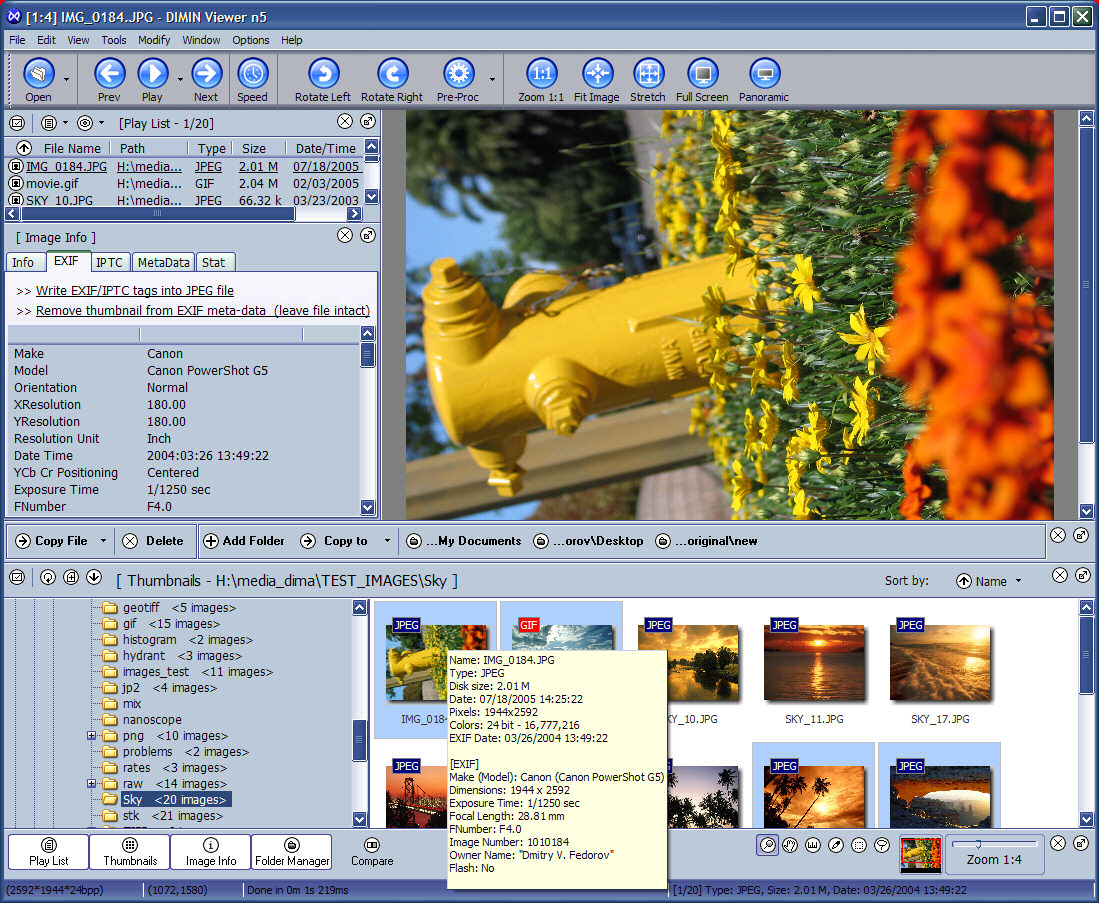Open the histogram tool icon
The image size is (1099, 903).
[812, 845]
